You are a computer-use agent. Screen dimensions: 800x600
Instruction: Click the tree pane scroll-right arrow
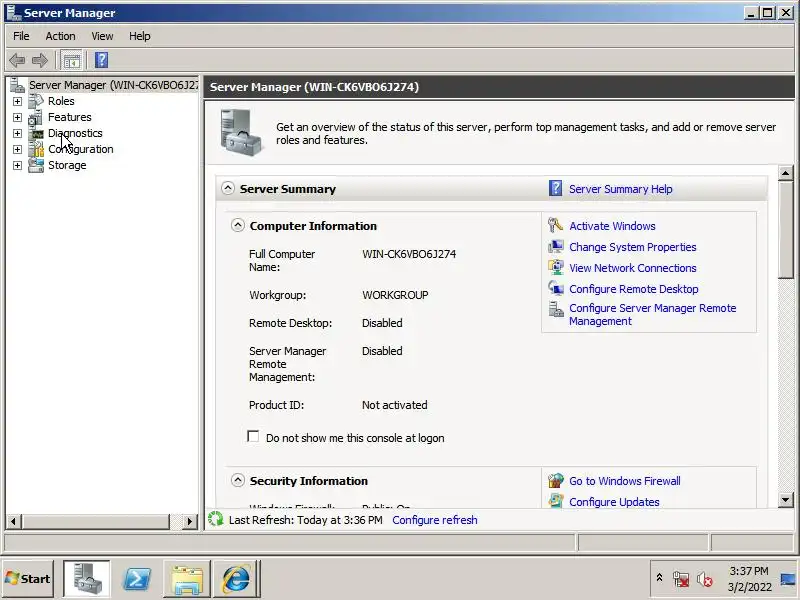pos(190,521)
